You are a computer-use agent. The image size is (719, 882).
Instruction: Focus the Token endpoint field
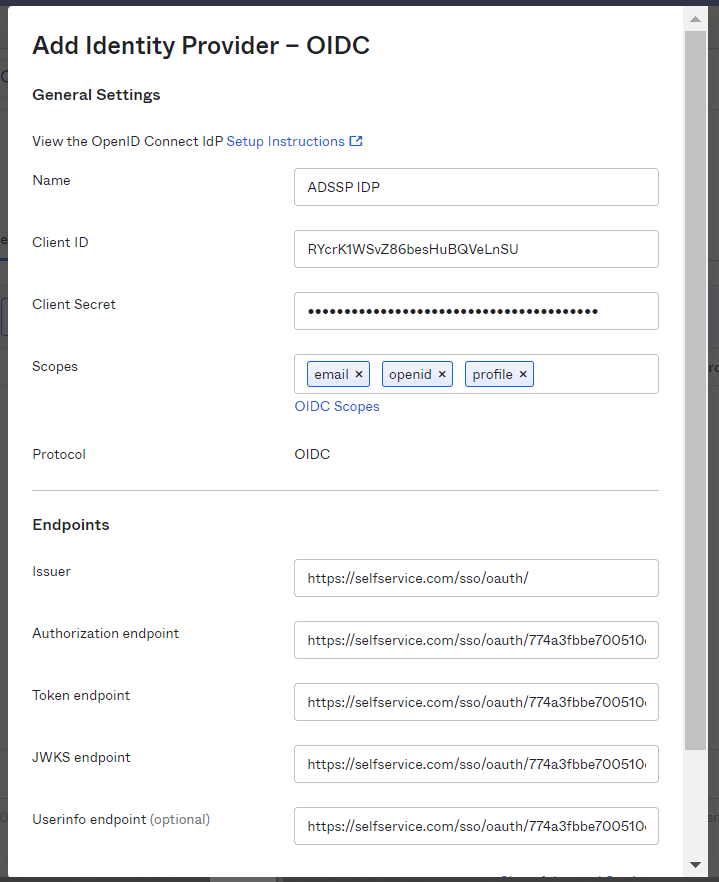[x=476, y=702]
